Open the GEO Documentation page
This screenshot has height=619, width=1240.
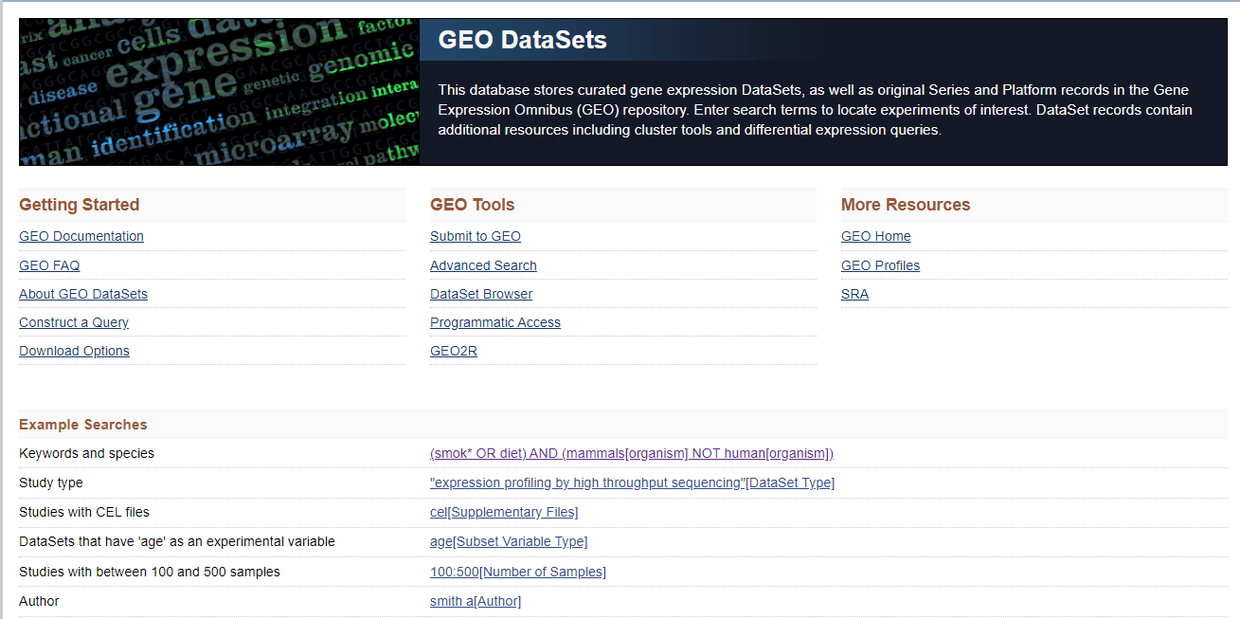coord(81,236)
